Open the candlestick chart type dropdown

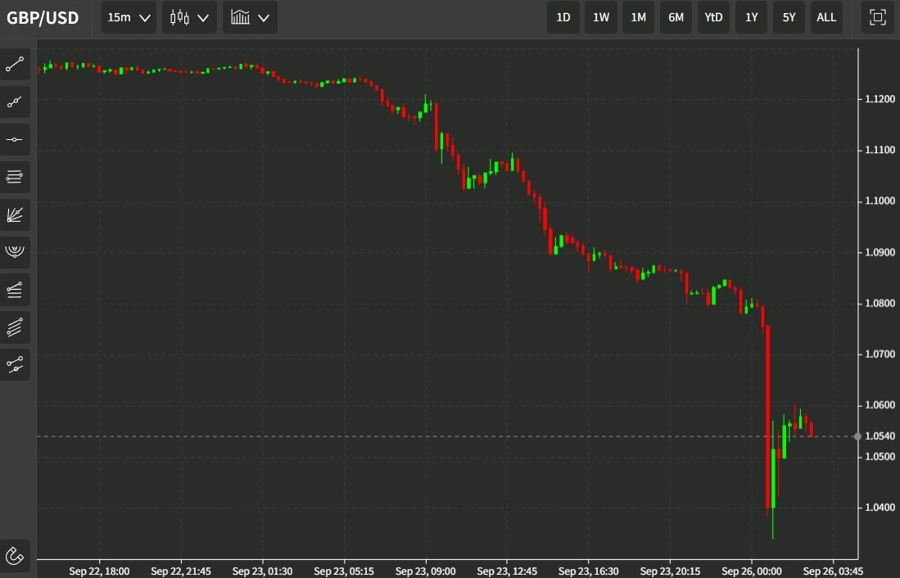coord(189,17)
